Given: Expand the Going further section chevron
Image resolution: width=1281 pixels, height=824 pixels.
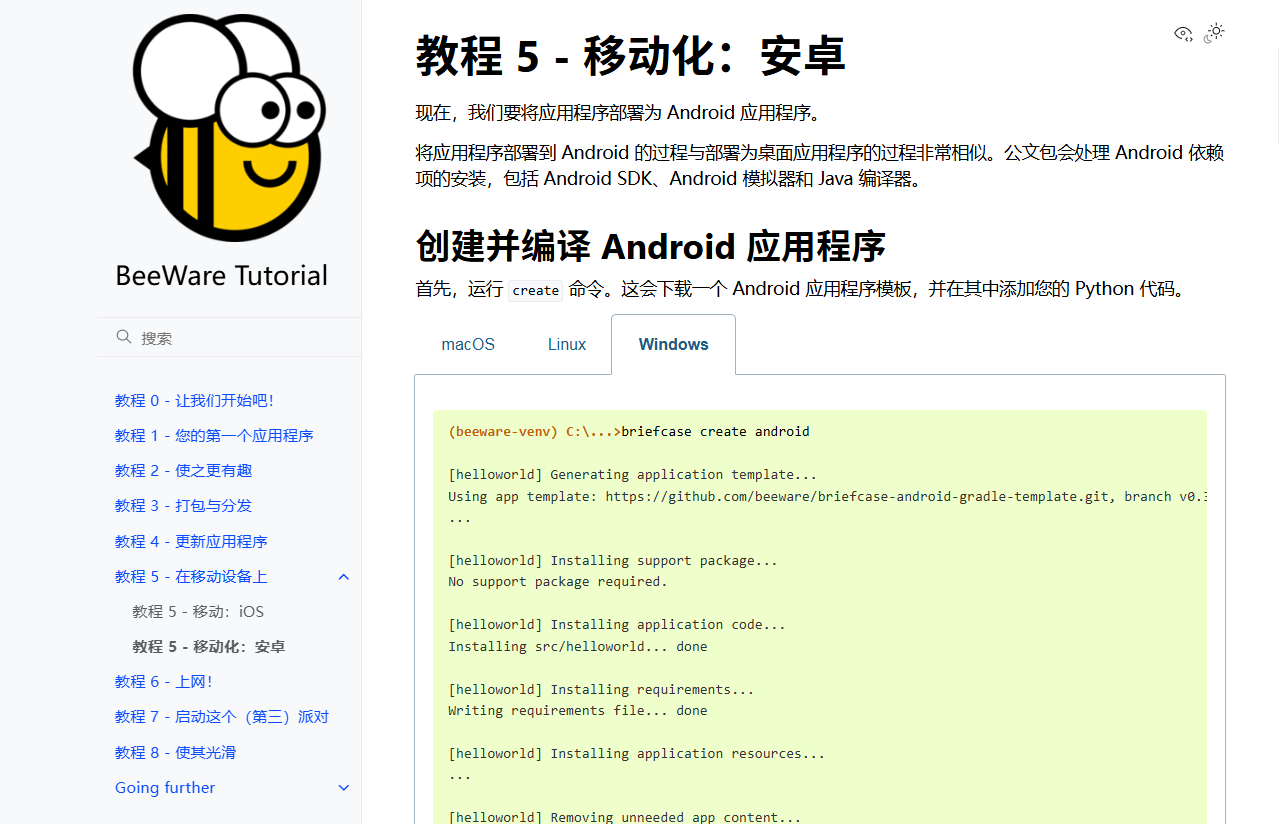Looking at the screenshot, I should click(344, 788).
